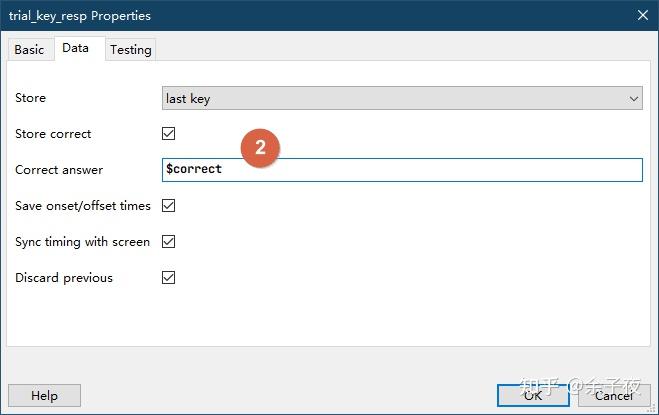Screen dimensions: 659x415
Task: Uncheck Save onset/offset times
Action: pyautogui.click(x=168, y=206)
